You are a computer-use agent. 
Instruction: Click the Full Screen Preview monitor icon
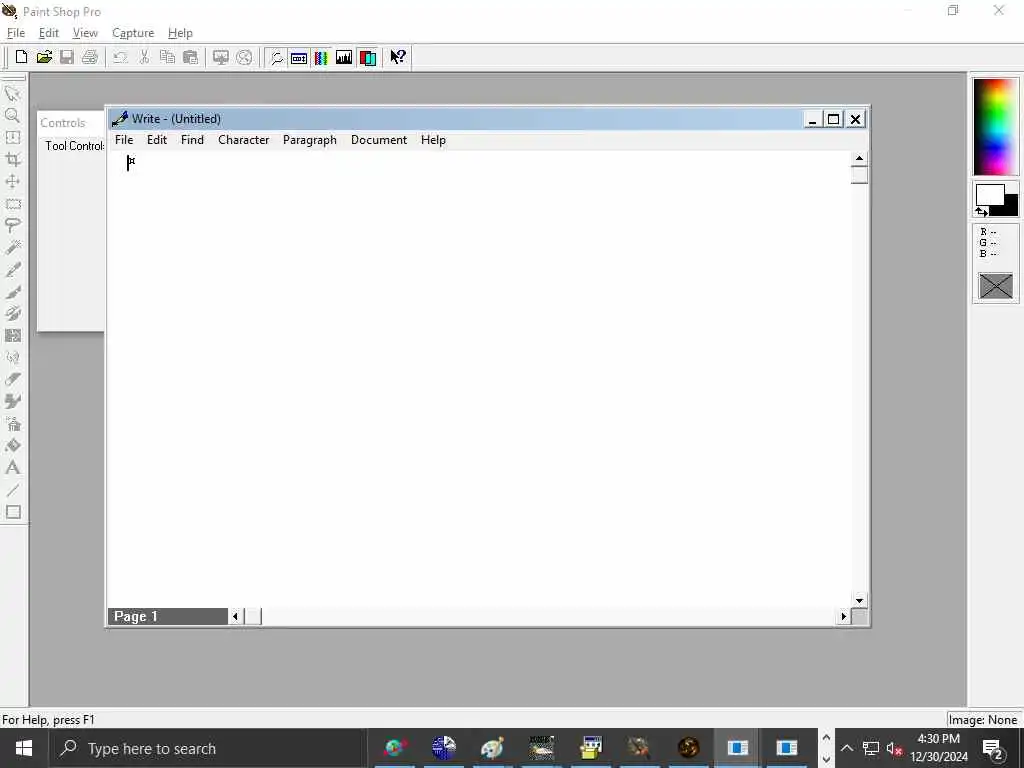[x=221, y=57]
